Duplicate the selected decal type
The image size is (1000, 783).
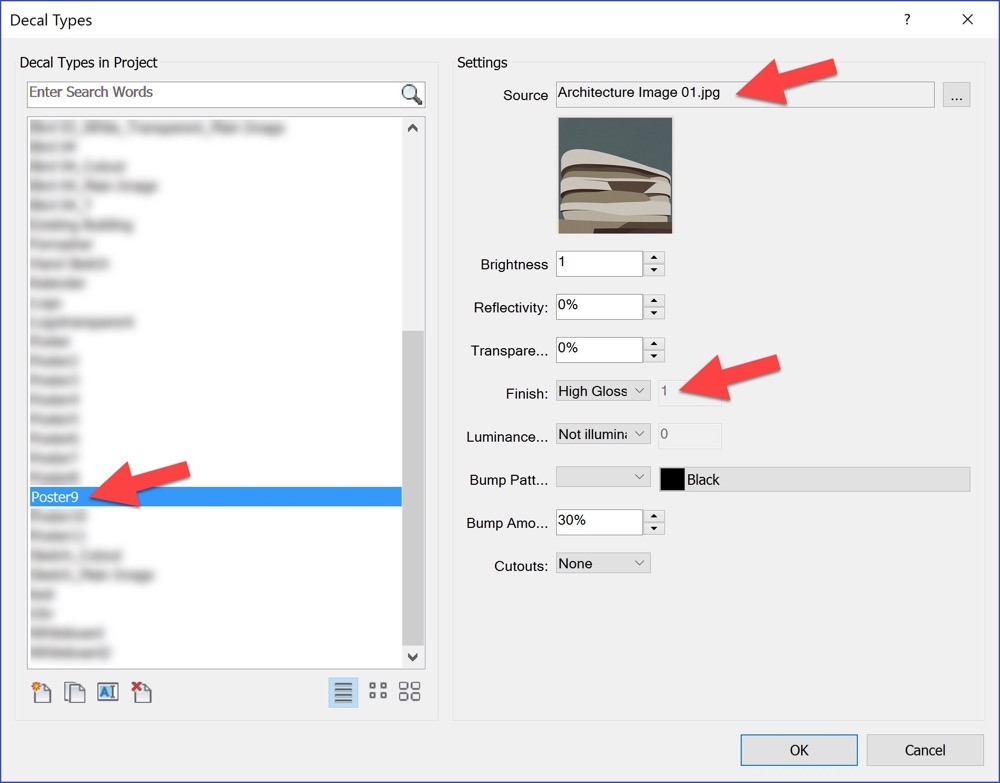(x=74, y=691)
